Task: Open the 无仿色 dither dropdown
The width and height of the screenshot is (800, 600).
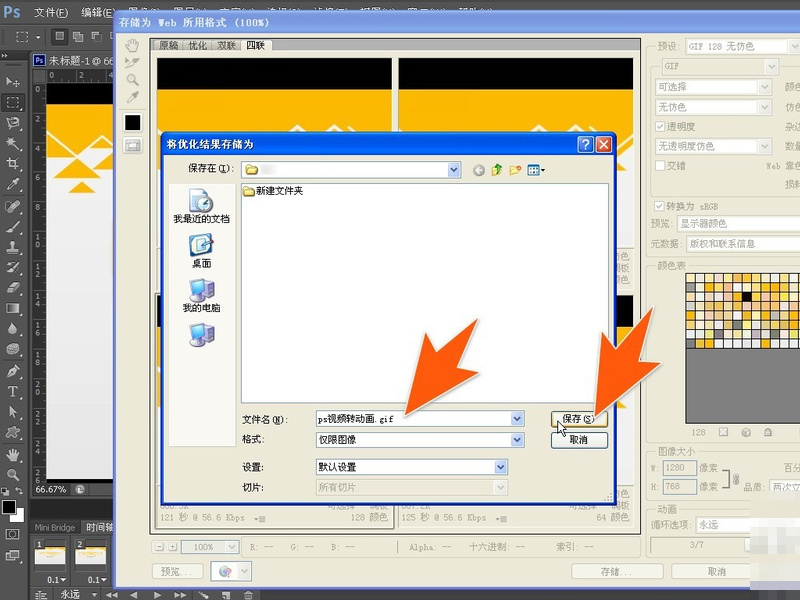Action: (x=764, y=107)
